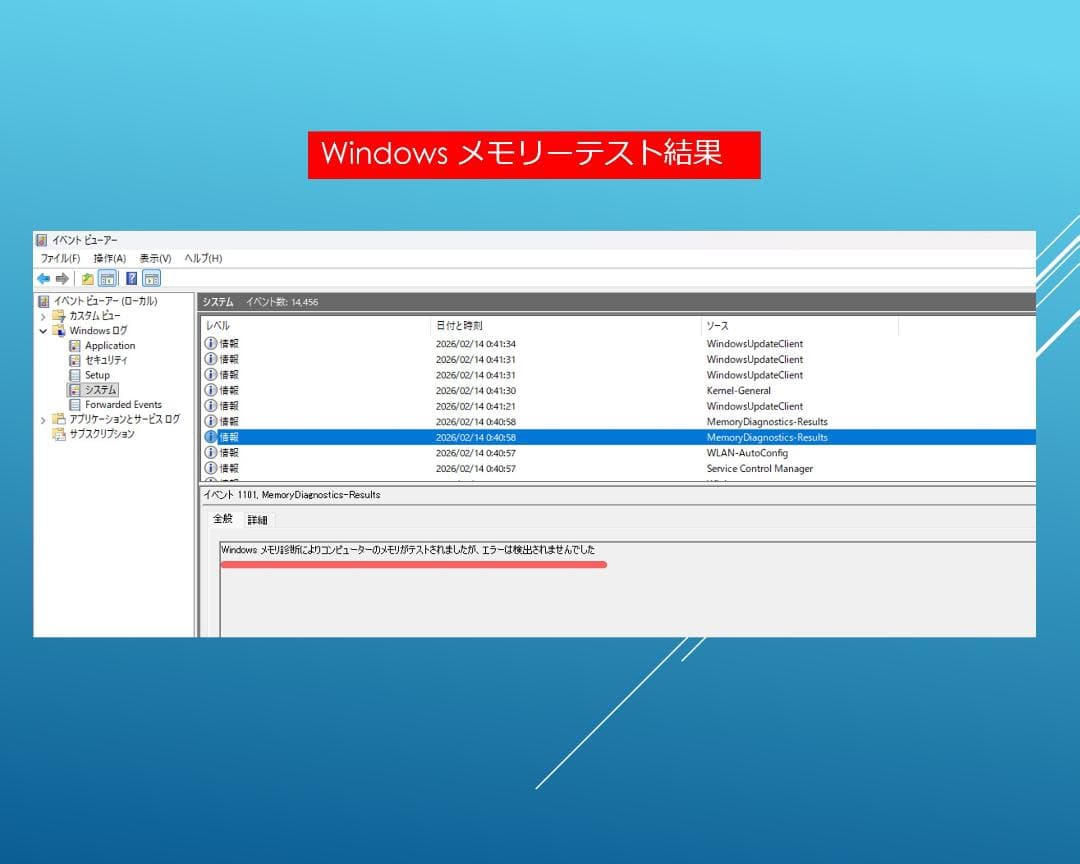Click the カスタム ビュー folder icon
1080x864 pixels.
tap(59, 316)
